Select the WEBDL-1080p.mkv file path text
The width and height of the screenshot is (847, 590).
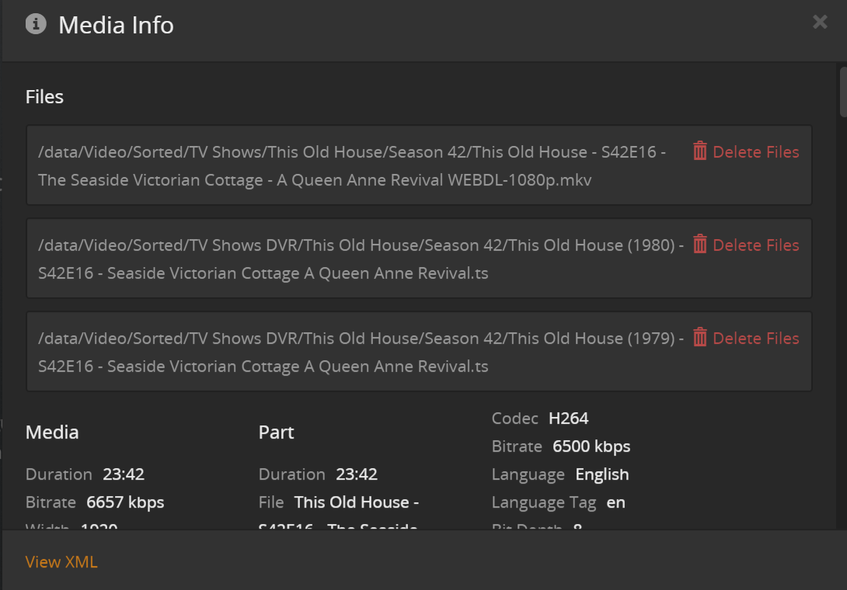[x=352, y=165]
